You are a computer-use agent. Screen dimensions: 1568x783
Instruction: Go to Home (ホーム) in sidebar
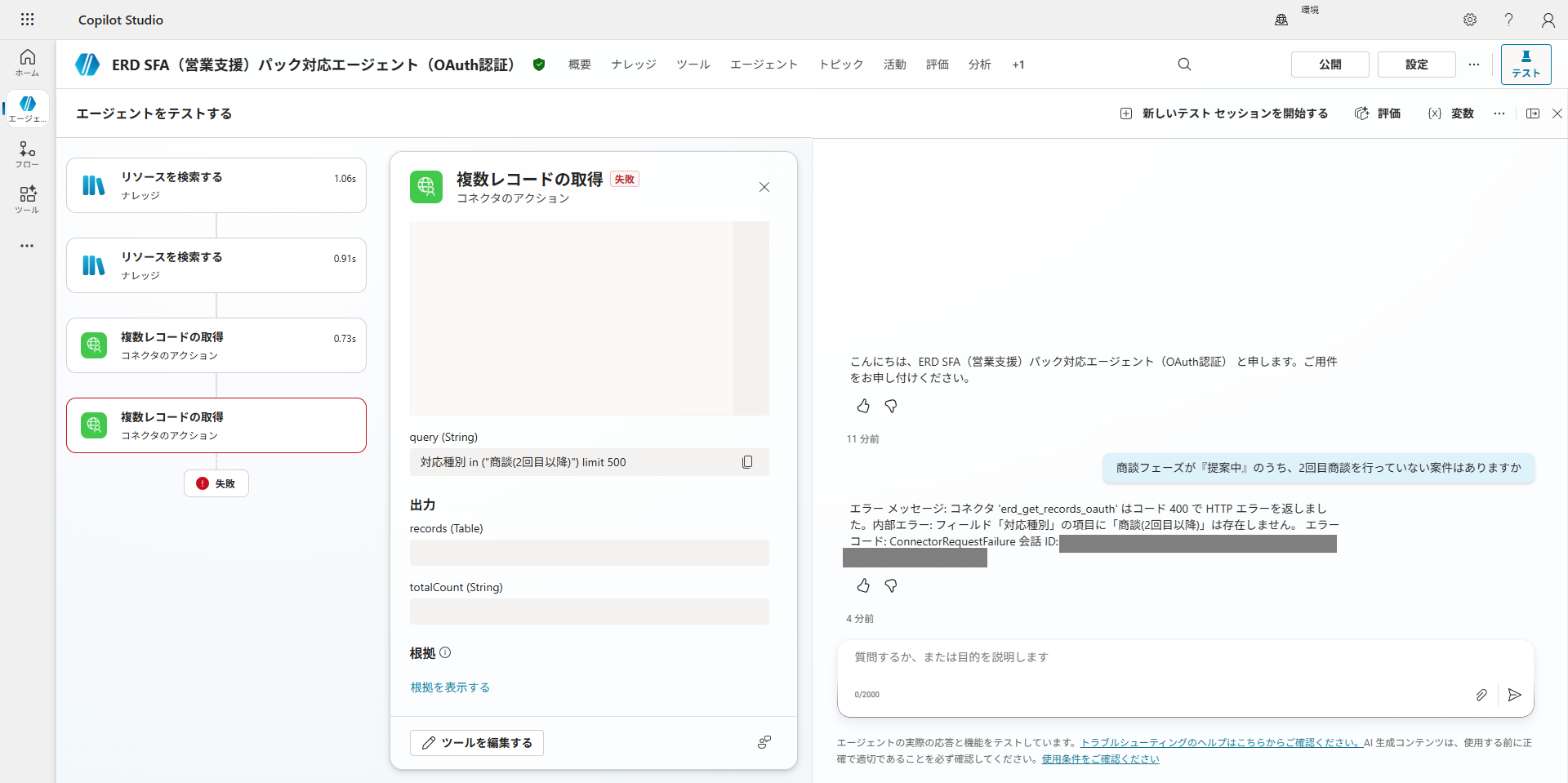click(27, 62)
